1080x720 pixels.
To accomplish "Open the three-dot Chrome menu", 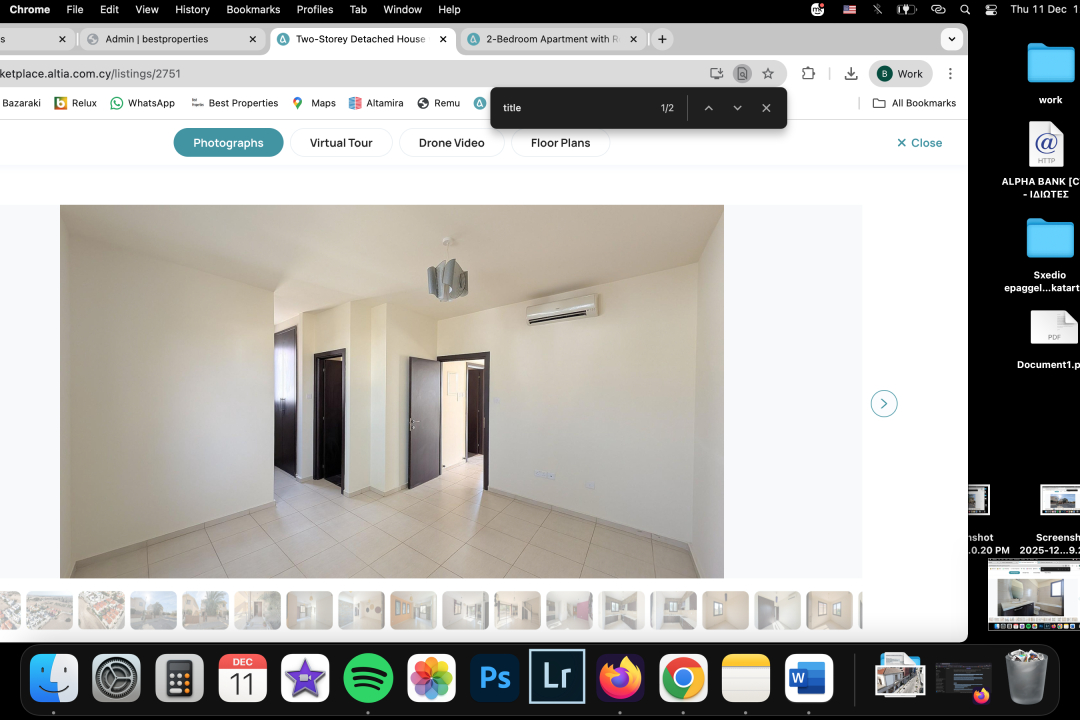I will pyautogui.click(x=948, y=73).
